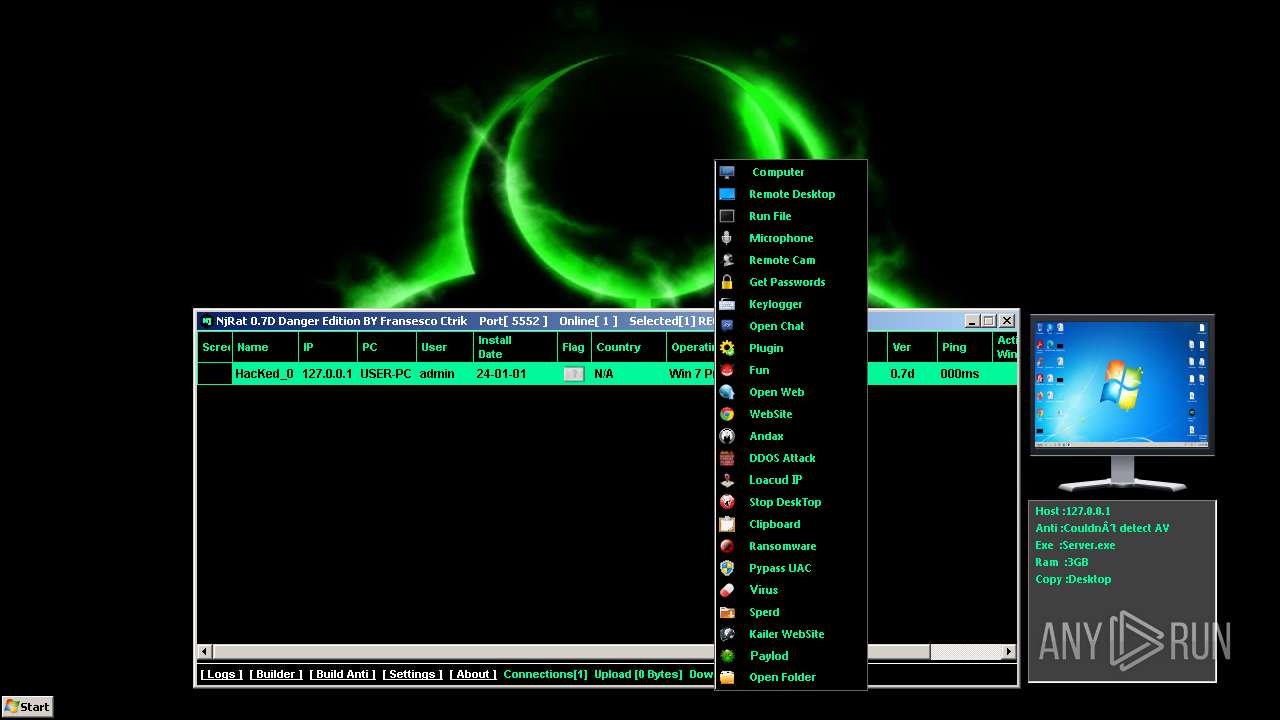Click the Clipboard icon
This screenshot has width=1280, height=720.
tap(727, 524)
